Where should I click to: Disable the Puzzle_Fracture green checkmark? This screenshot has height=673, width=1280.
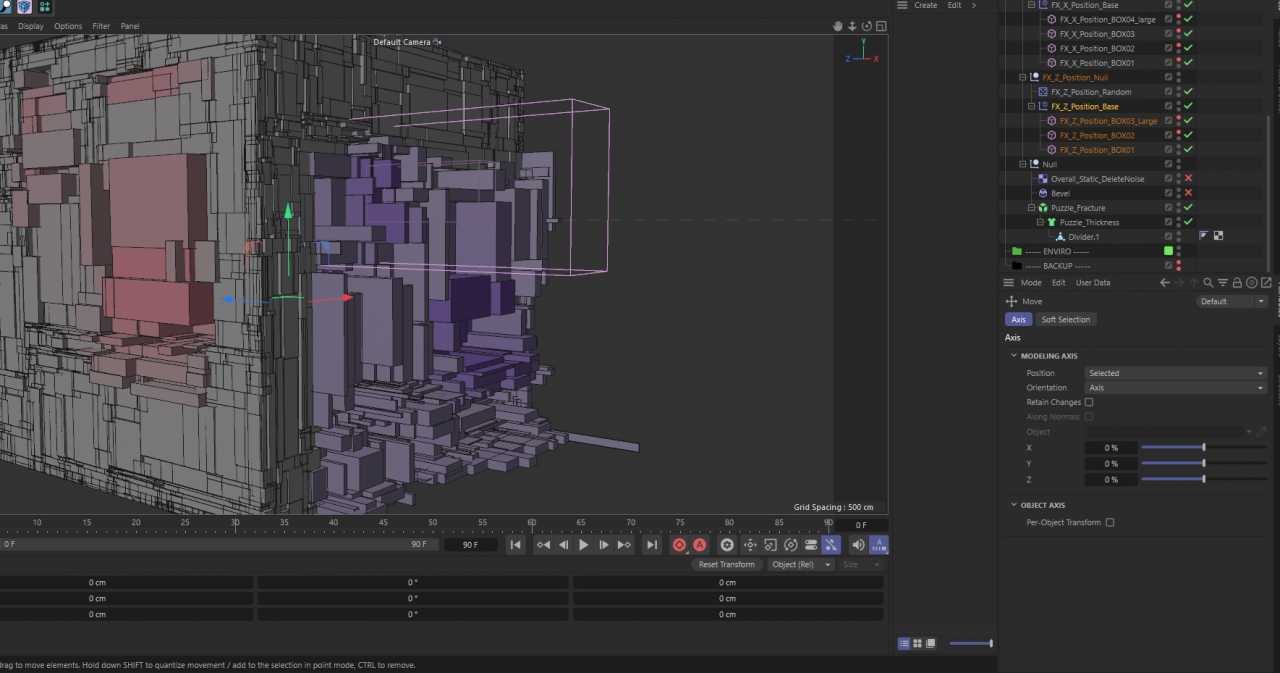click(x=1188, y=208)
